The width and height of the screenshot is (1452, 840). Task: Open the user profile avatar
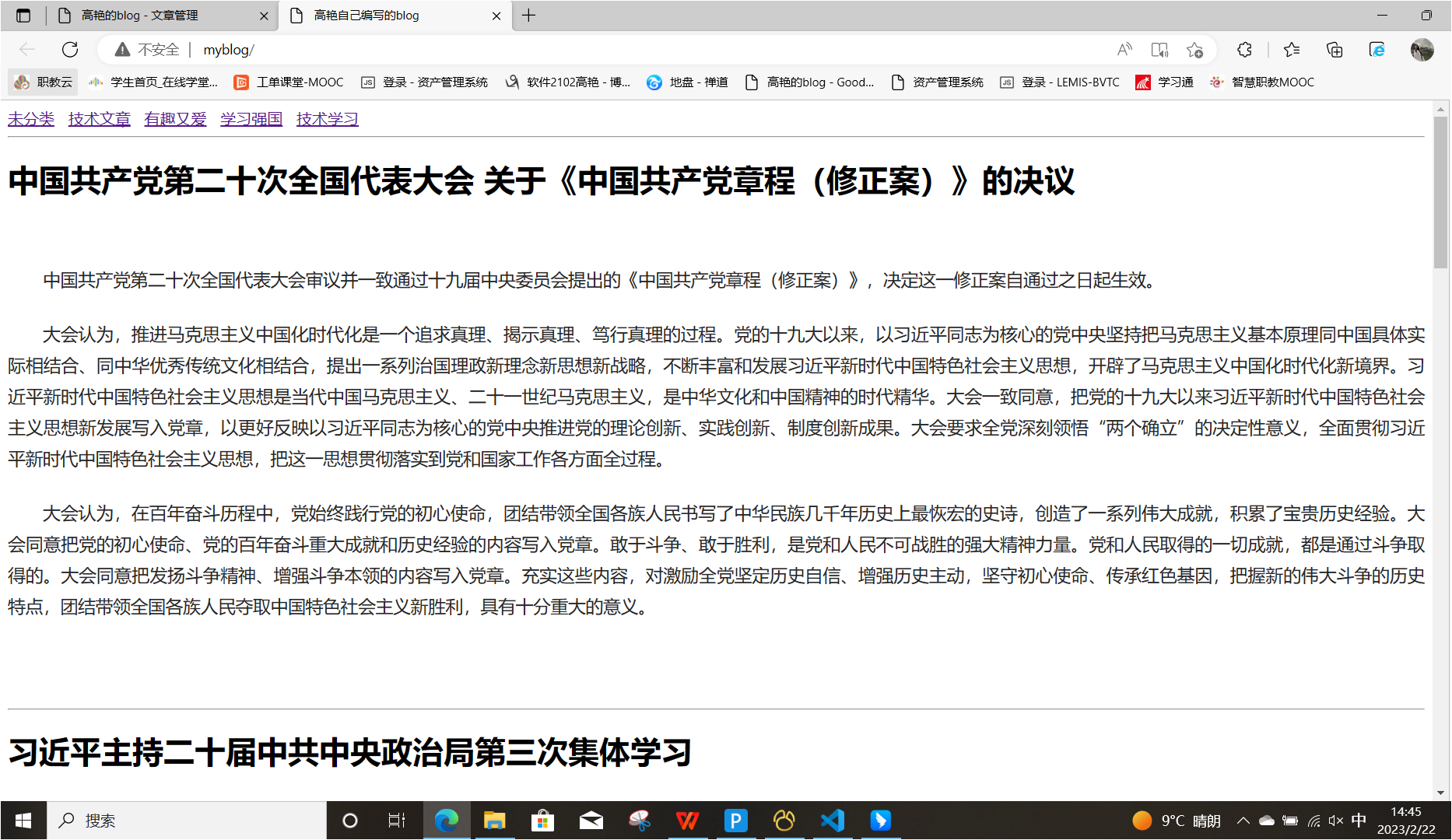1422,50
